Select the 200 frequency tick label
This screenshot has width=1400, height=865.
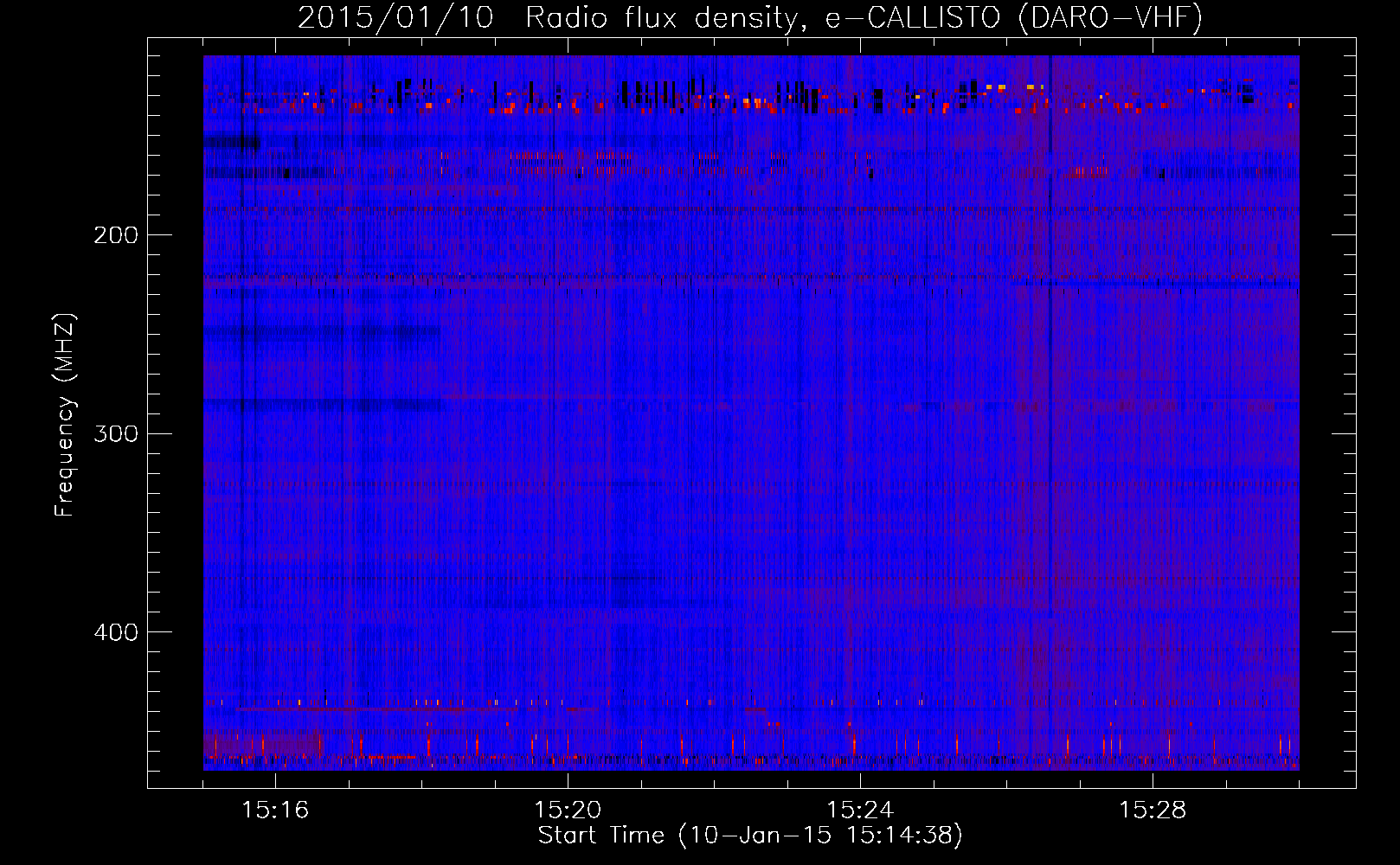coord(116,235)
